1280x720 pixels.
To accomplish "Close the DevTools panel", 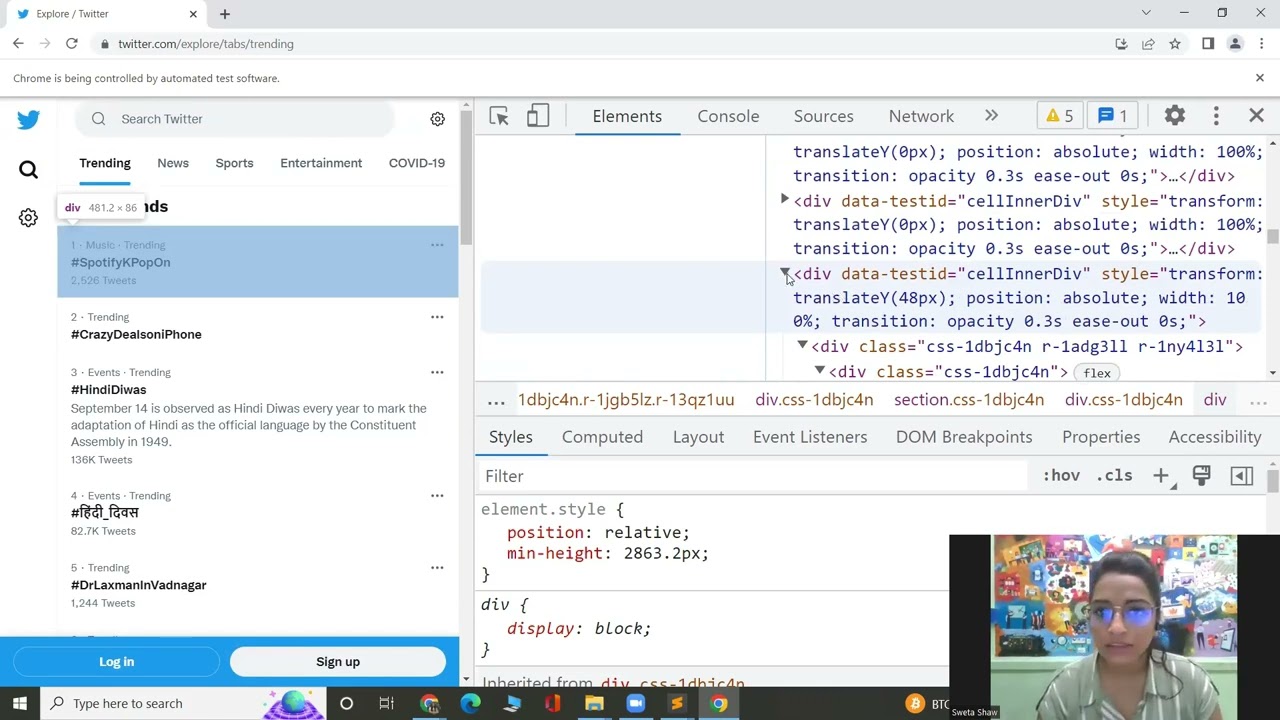I will (x=1257, y=116).
